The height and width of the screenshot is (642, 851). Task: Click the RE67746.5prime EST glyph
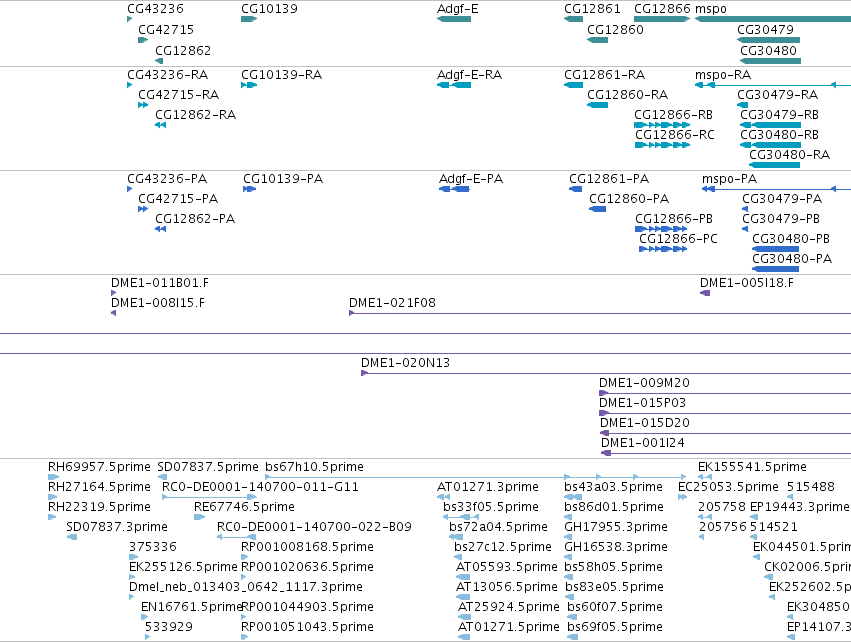pyautogui.click(x=199, y=517)
